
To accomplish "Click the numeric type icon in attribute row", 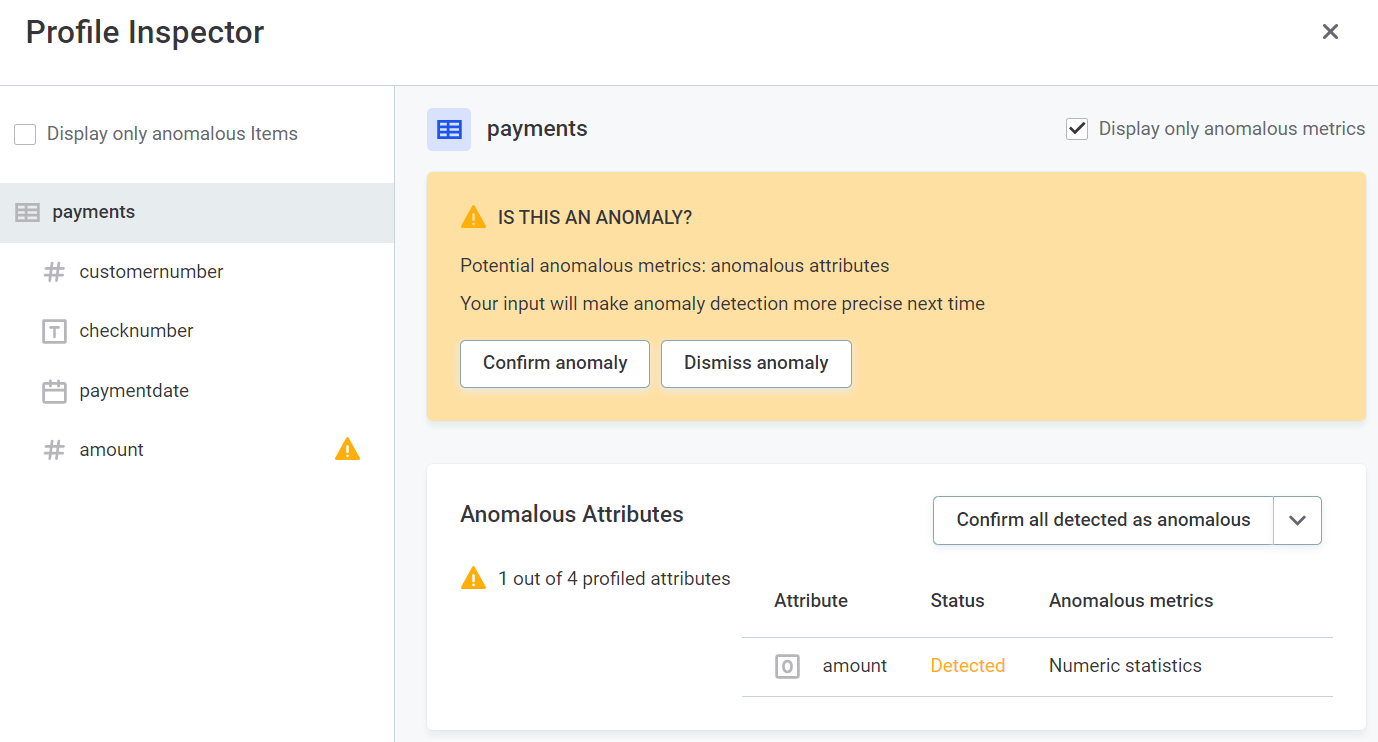I will click(787, 666).
